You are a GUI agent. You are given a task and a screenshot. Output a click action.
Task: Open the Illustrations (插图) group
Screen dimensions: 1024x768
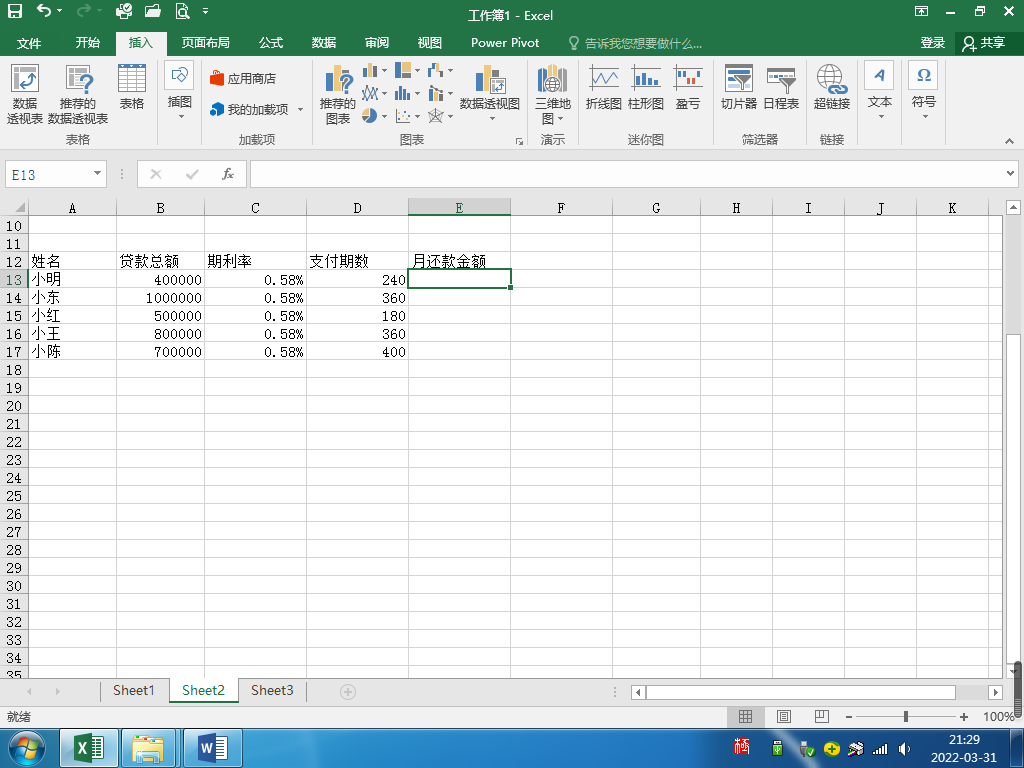pos(179,91)
